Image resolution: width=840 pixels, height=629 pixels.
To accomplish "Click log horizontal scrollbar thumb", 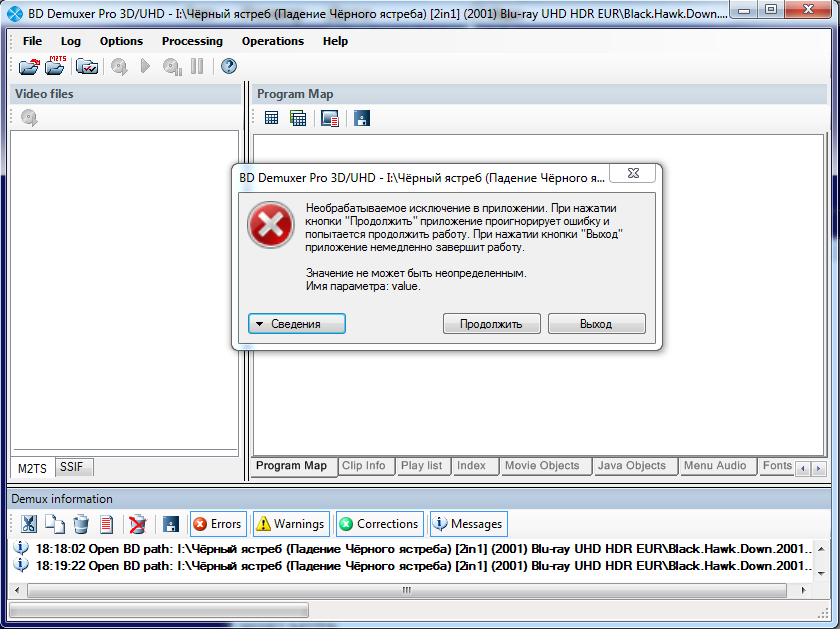I will coord(407,590).
